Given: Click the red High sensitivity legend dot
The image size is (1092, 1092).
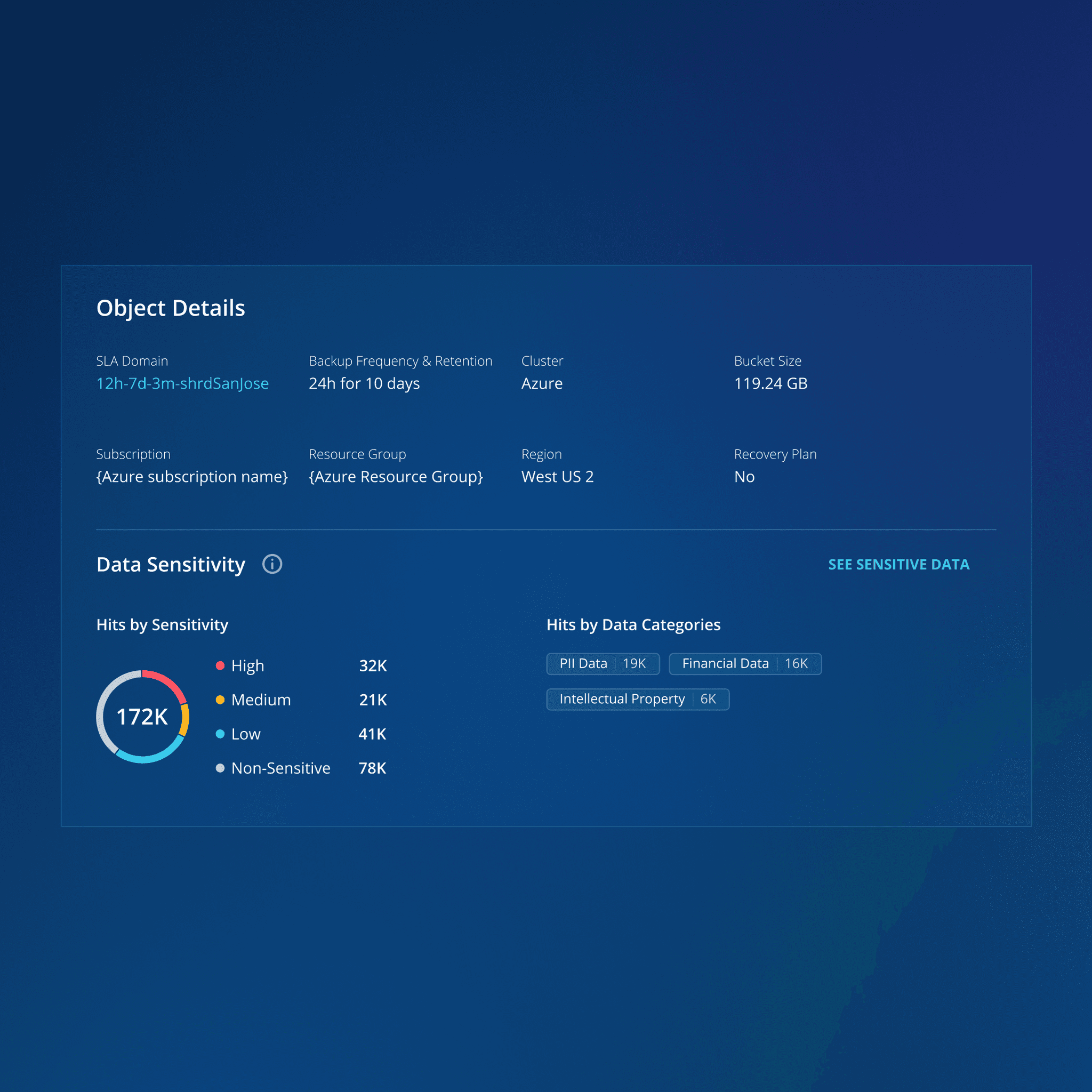Looking at the screenshot, I should click(220, 665).
